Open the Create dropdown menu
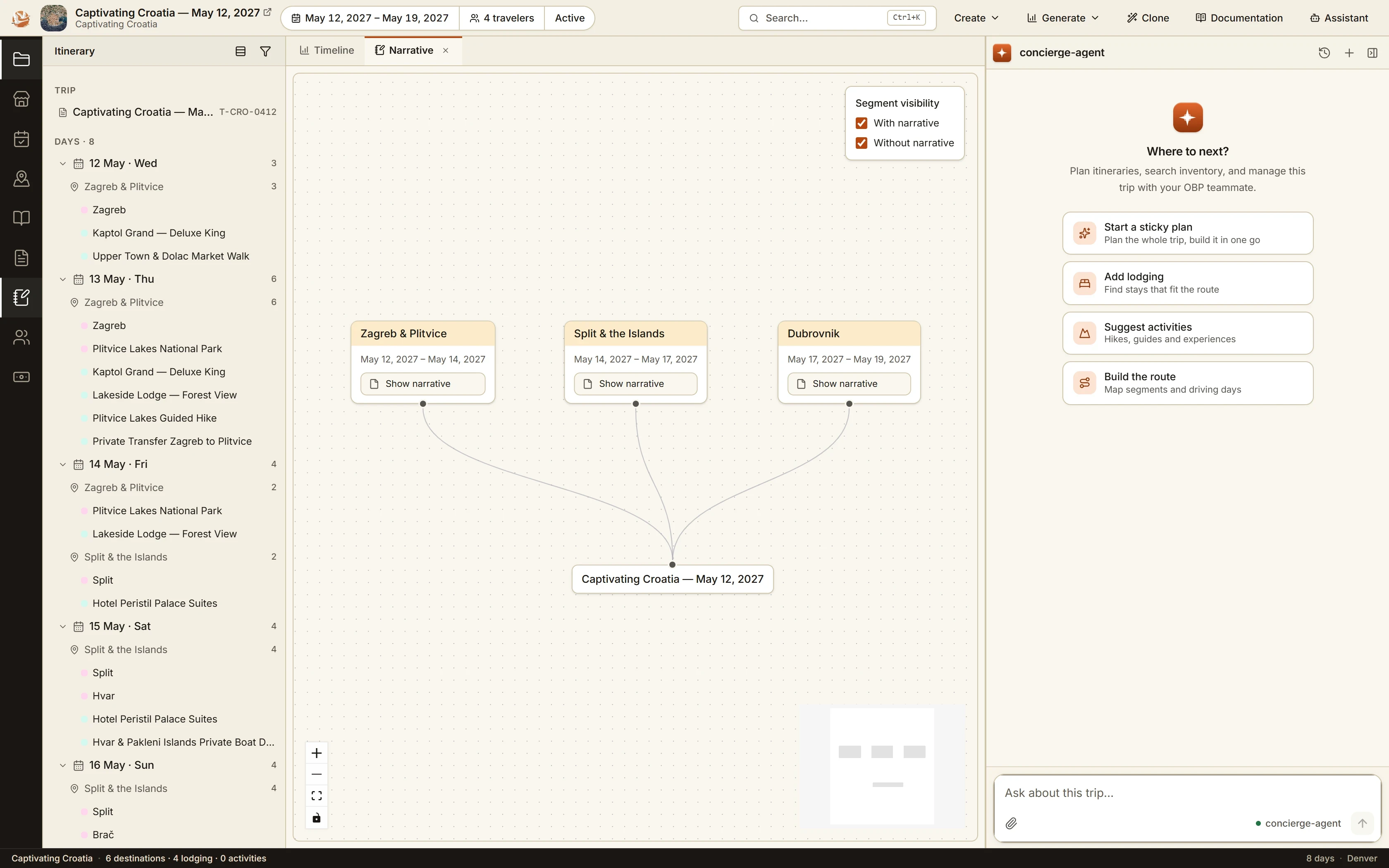Image resolution: width=1389 pixels, height=868 pixels. (x=976, y=18)
